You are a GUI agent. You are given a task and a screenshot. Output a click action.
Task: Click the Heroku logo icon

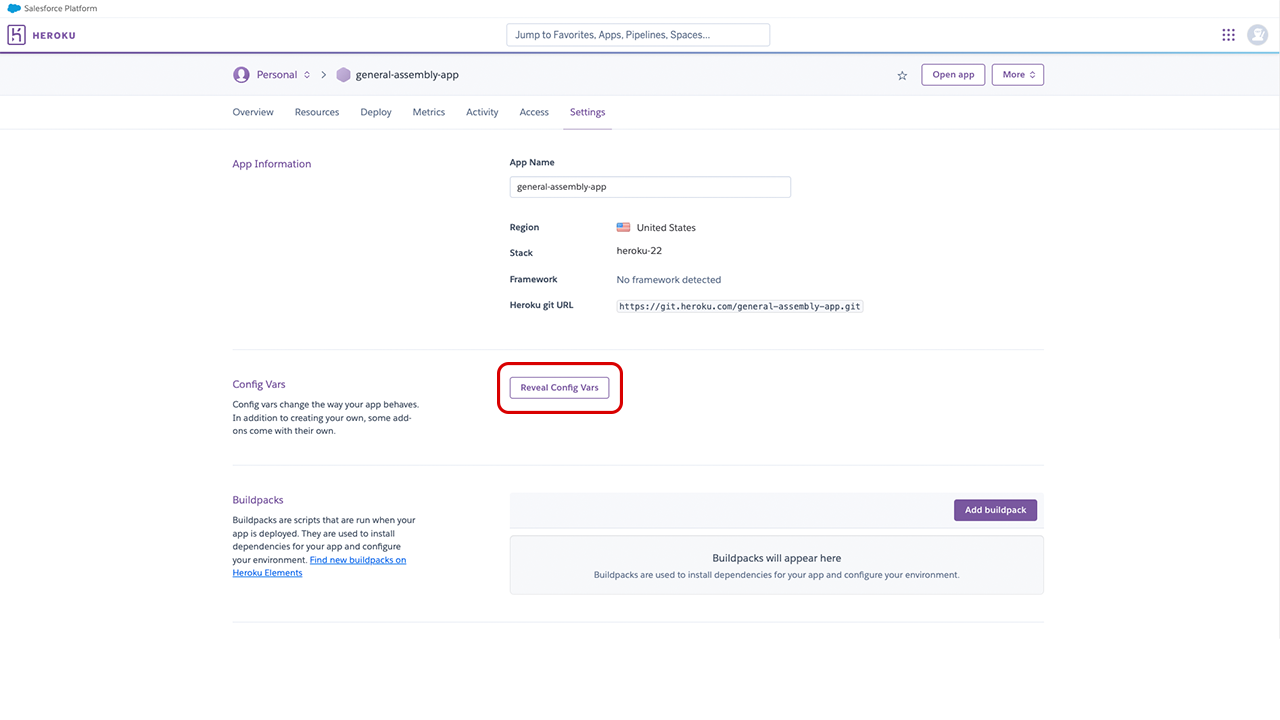pyautogui.click(x=17, y=35)
